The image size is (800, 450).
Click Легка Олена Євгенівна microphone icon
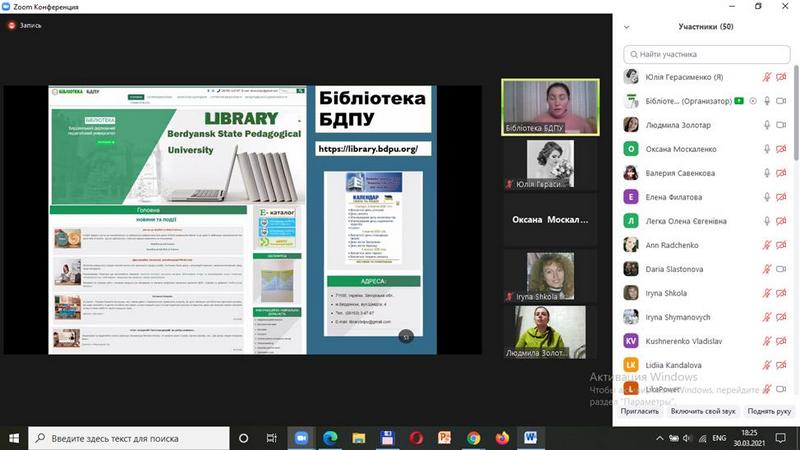[766, 221]
